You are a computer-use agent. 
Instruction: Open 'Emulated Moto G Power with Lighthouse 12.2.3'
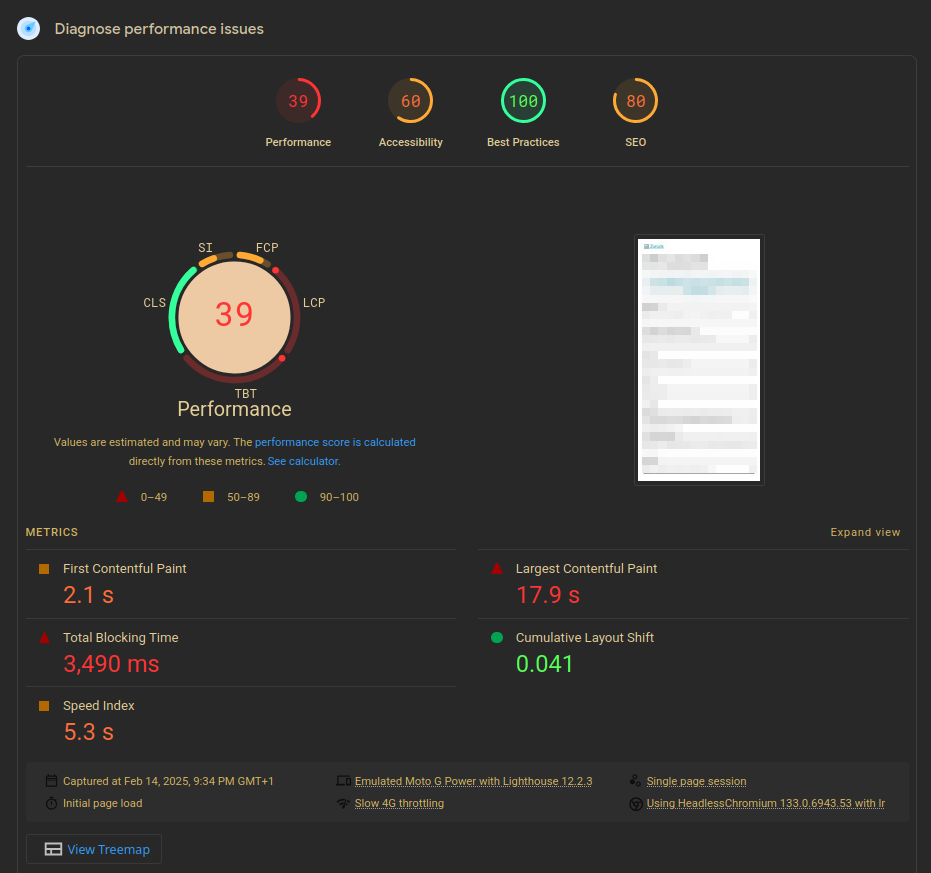[473, 782]
